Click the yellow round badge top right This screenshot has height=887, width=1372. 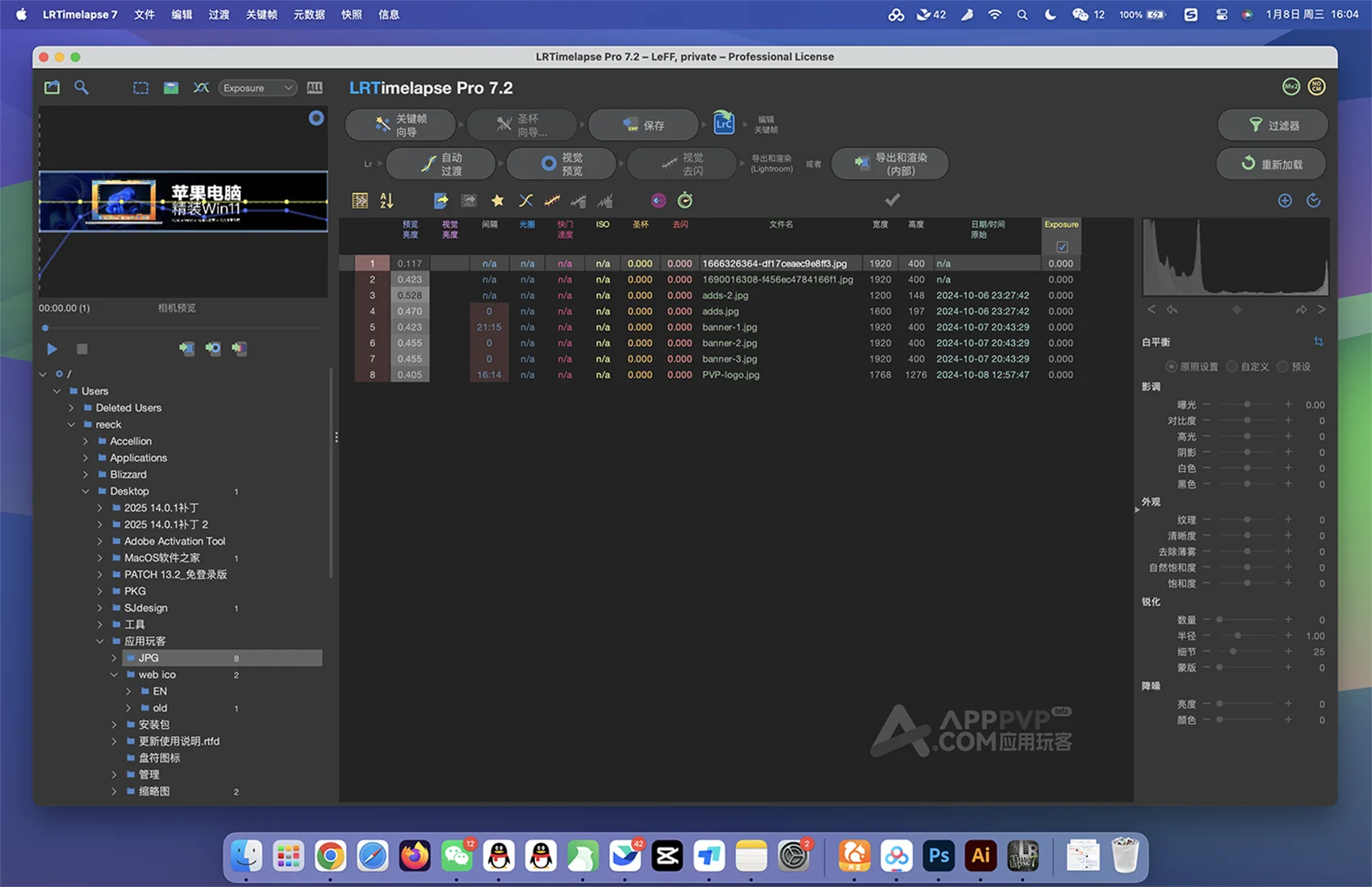click(1316, 86)
